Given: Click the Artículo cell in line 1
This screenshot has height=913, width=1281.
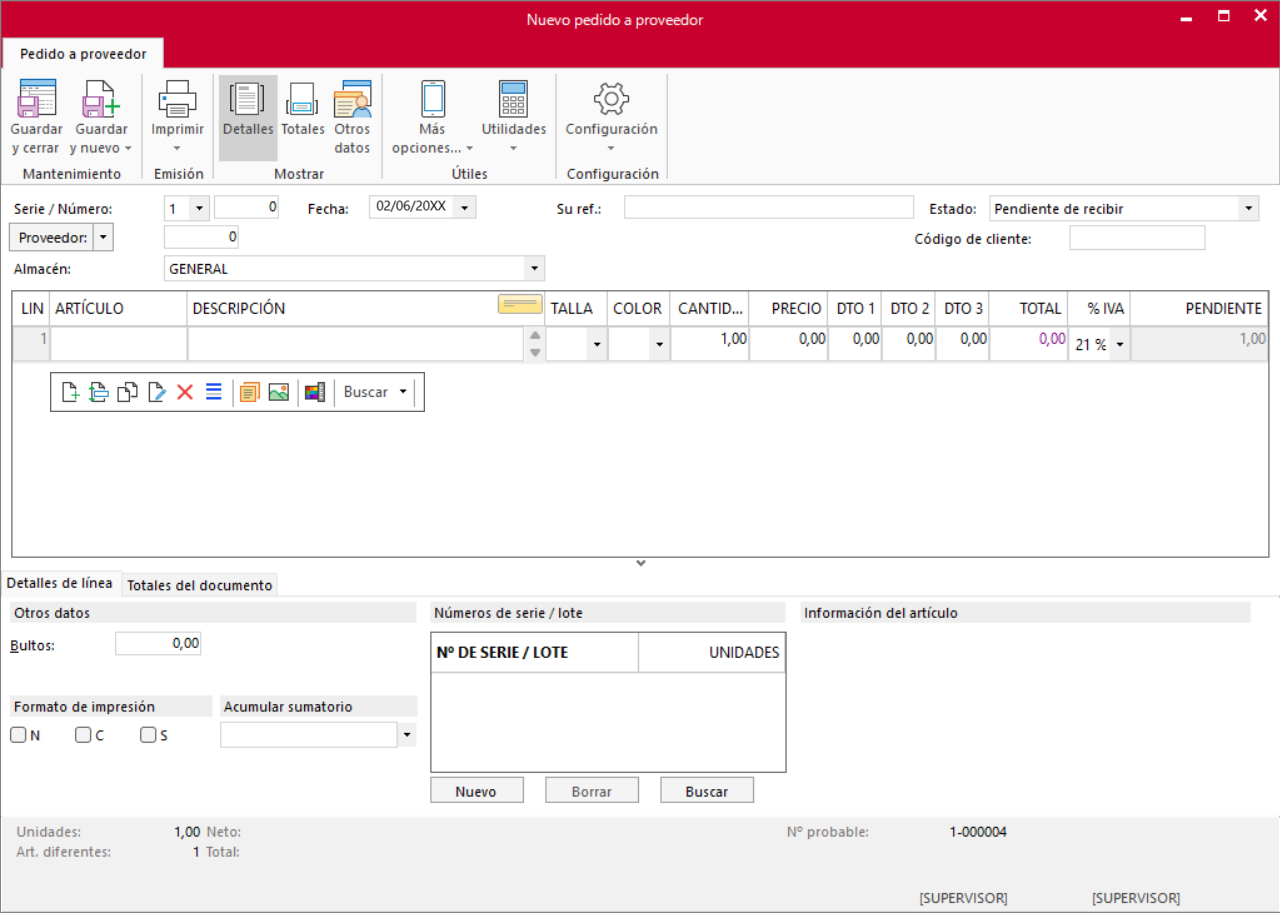Looking at the screenshot, I should tap(119, 344).
